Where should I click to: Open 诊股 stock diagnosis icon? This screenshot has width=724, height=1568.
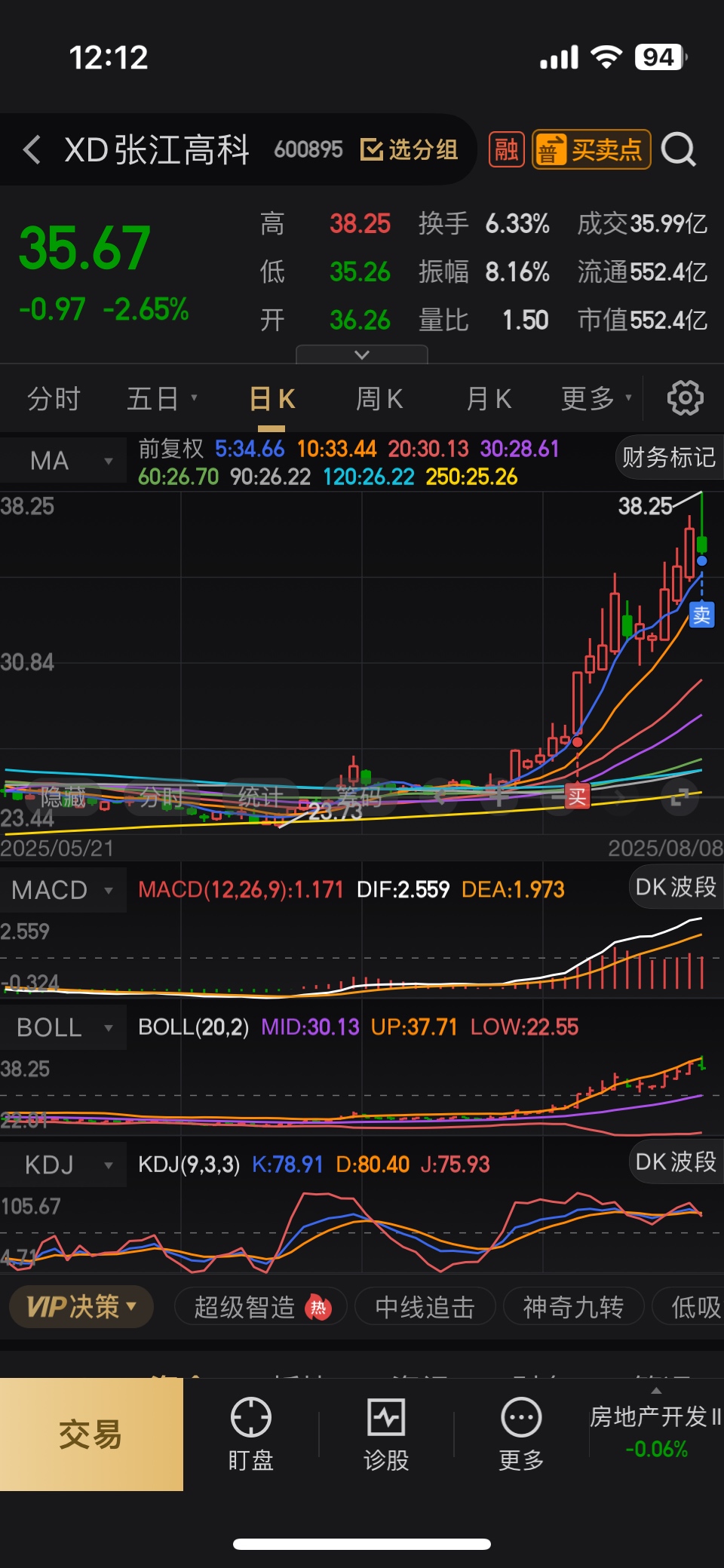pyautogui.click(x=386, y=1435)
